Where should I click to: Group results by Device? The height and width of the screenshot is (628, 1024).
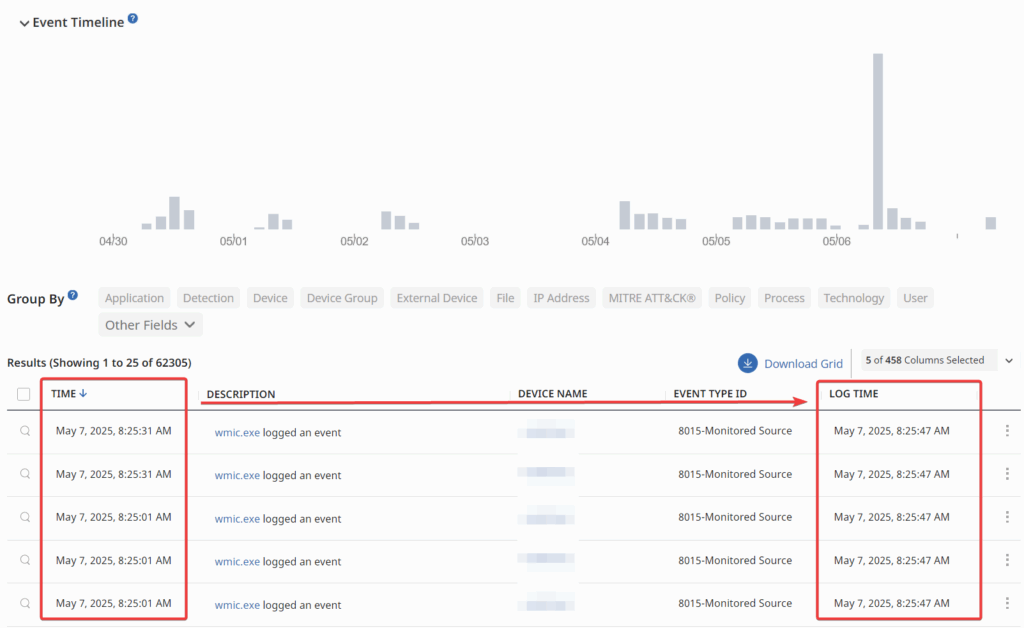pyautogui.click(x=270, y=298)
